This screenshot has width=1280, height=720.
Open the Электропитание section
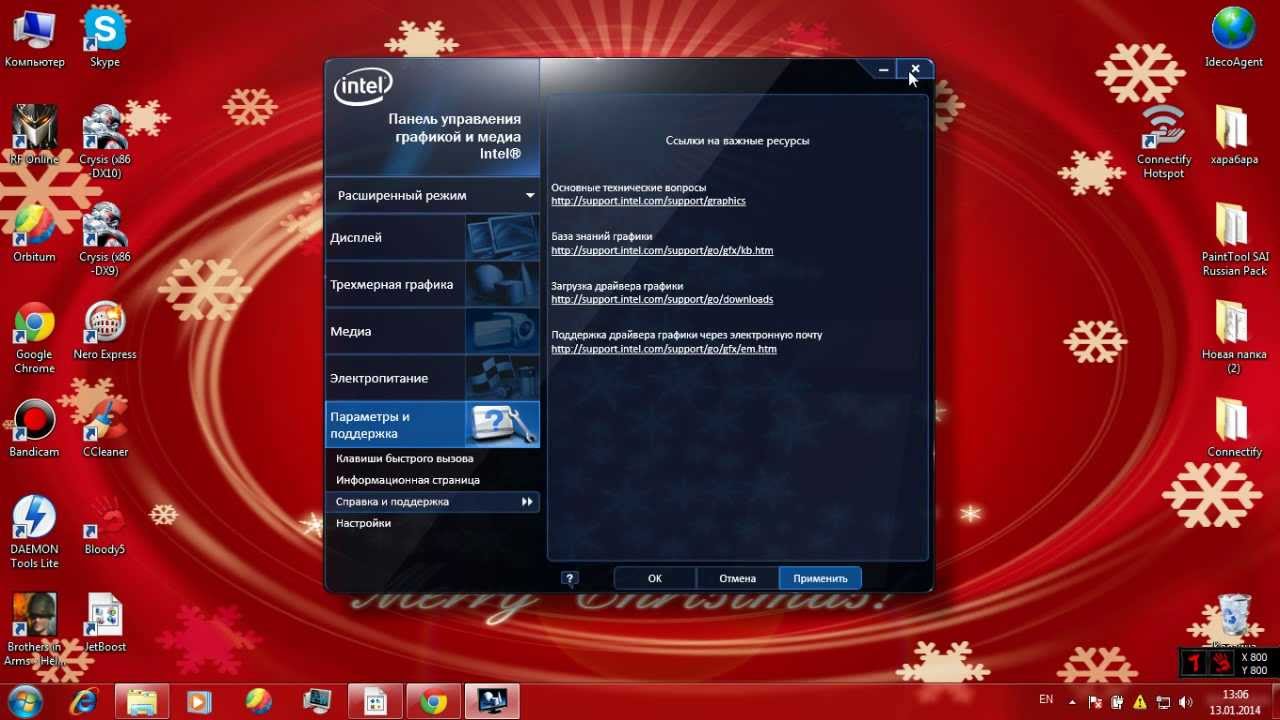pyautogui.click(x=432, y=378)
